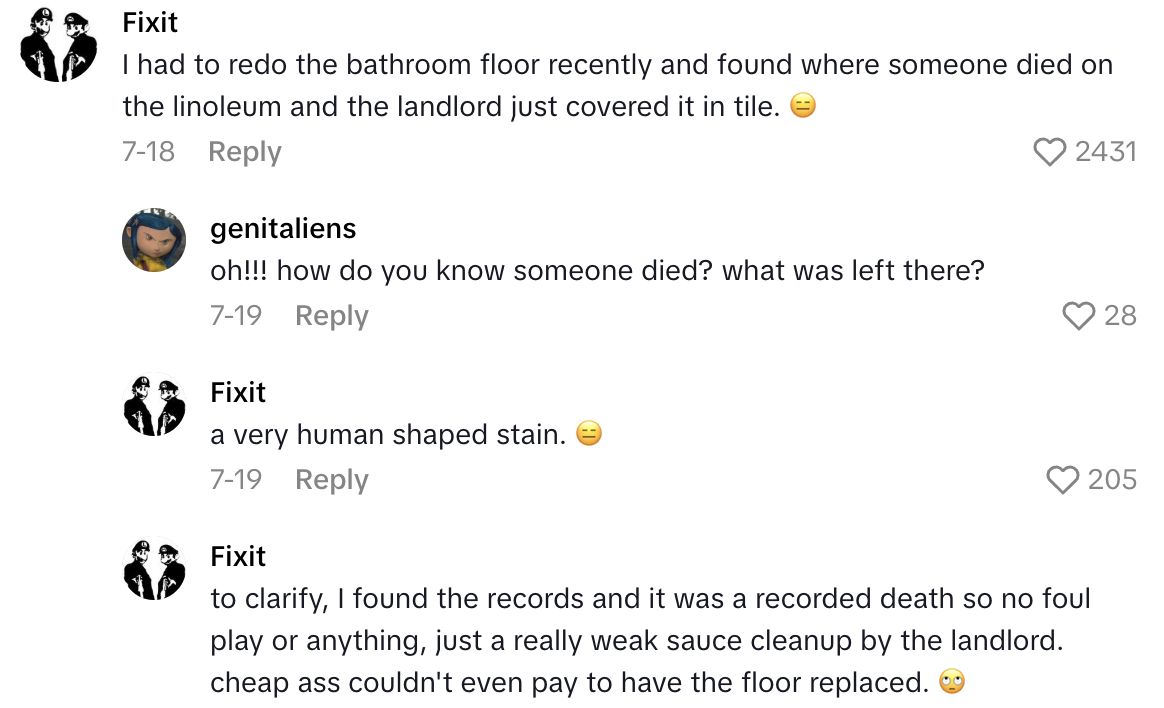The width and height of the screenshot is (1164, 708).
Task: Reply to the genitaliens question
Action: coord(330,316)
